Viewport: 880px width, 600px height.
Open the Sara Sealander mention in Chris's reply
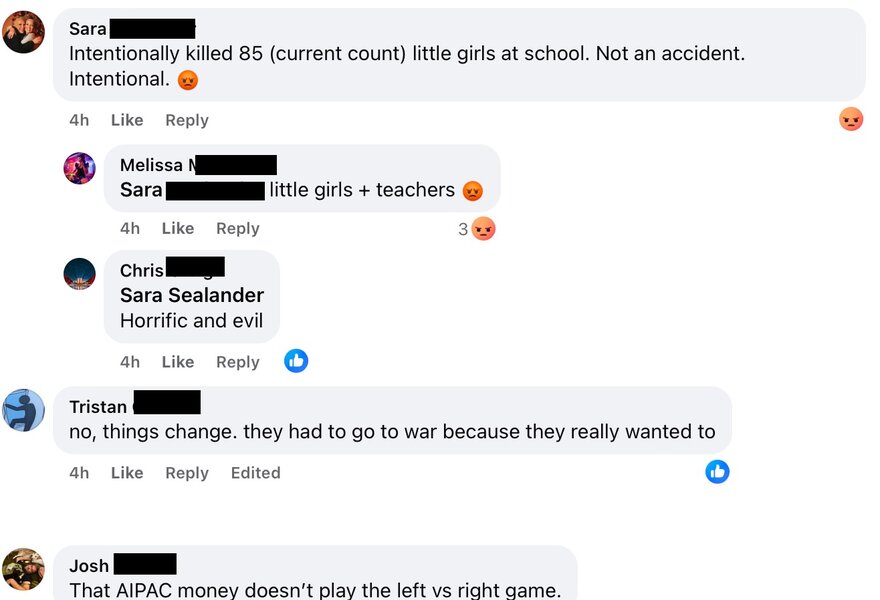point(191,295)
